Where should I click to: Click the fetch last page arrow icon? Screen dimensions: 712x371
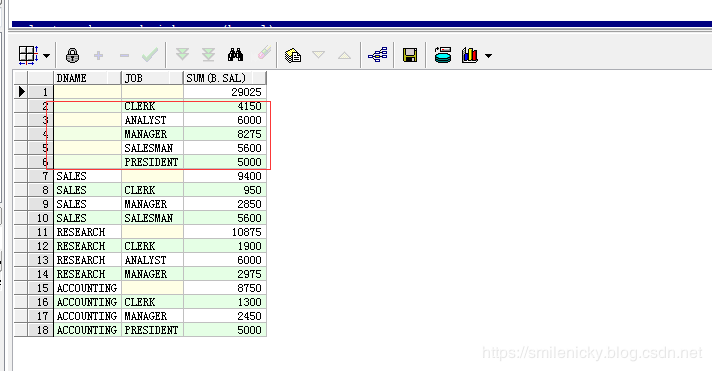(x=208, y=55)
